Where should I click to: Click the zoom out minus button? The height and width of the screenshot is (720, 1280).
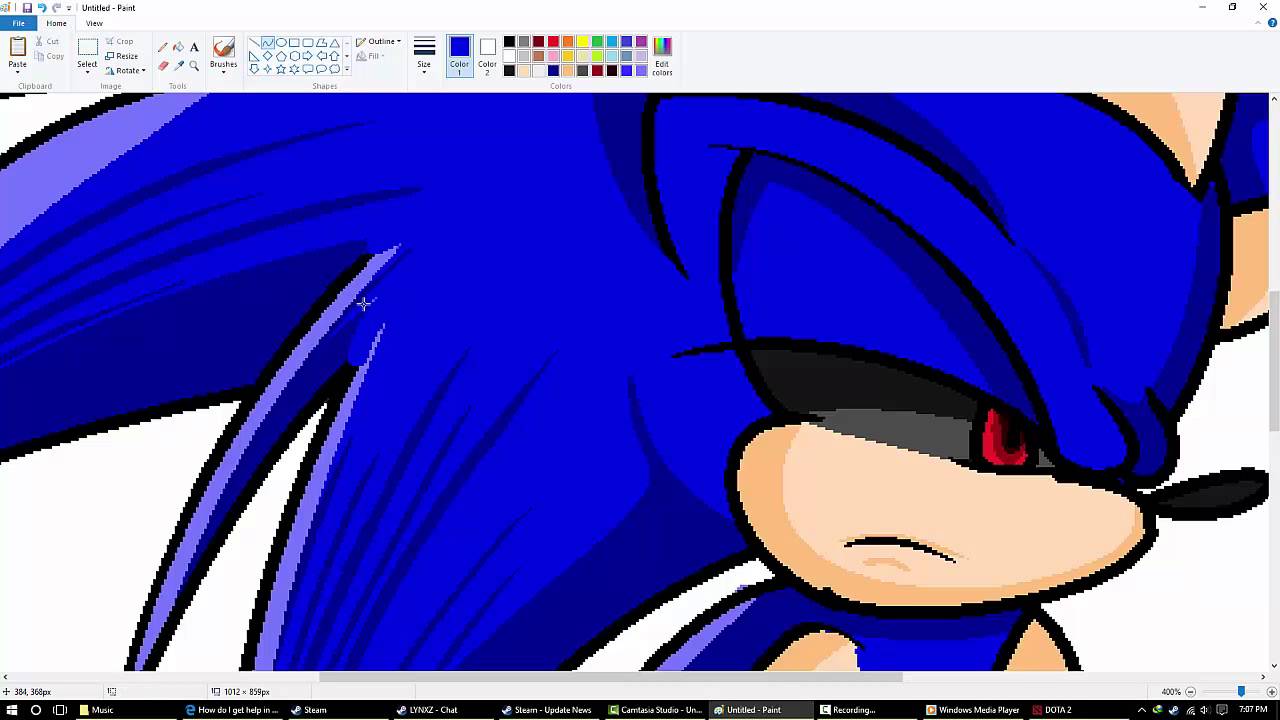click(1190, 691)
